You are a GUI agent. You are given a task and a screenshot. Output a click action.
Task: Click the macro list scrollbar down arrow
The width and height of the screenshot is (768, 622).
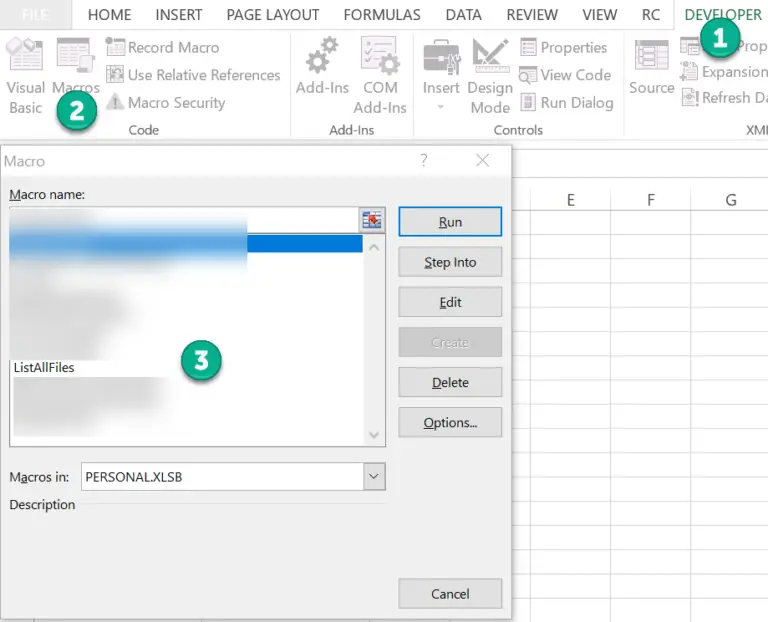click(x=374, y=435)
